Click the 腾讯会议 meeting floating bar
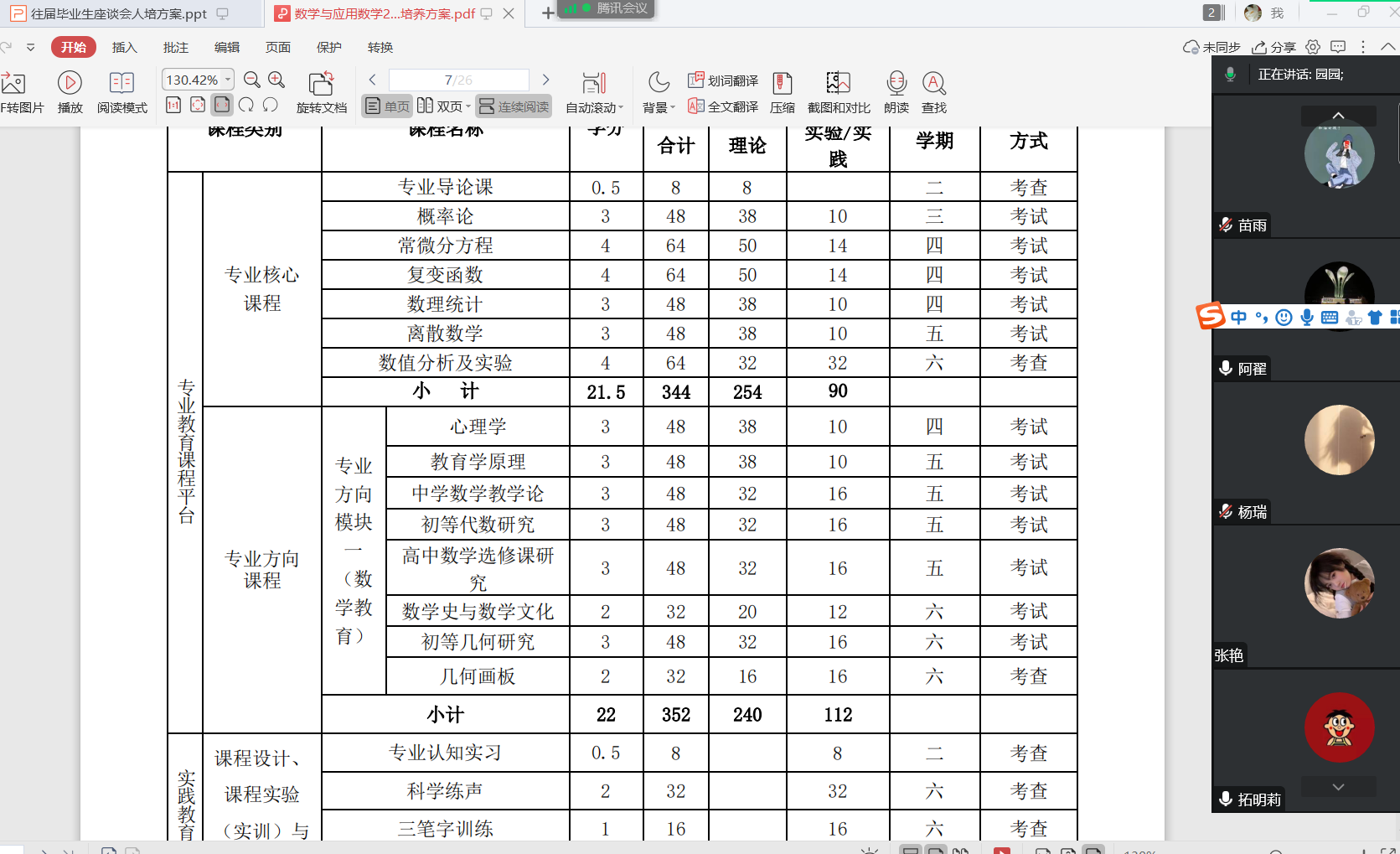 (x=606, y=8)
